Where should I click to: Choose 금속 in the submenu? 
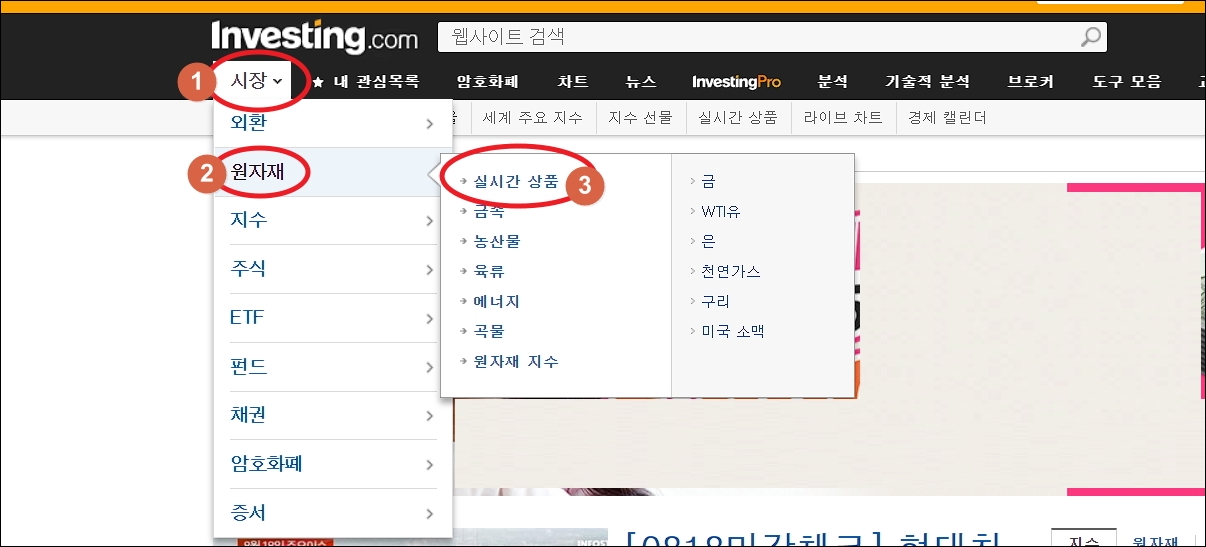click(x=489, y=211)
